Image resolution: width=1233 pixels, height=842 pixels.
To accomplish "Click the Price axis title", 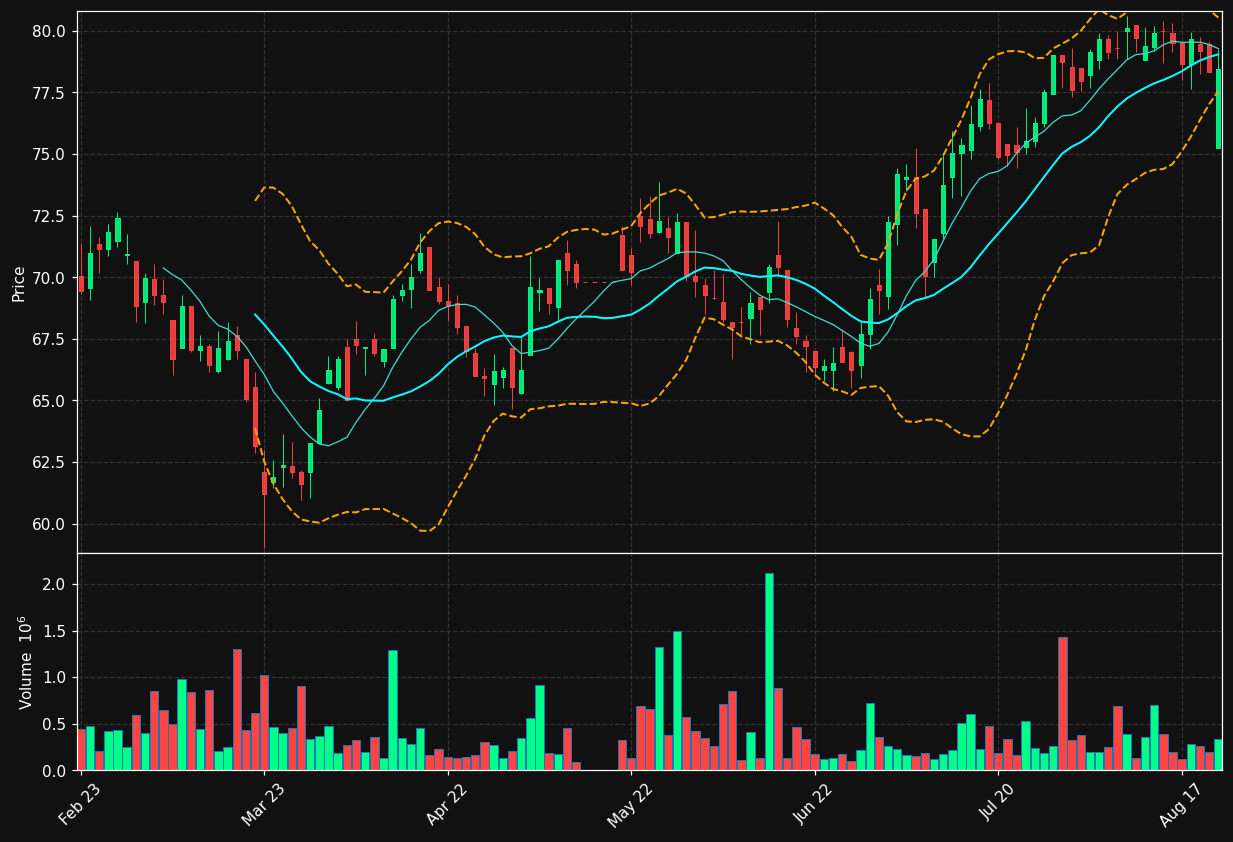I will [x=19, y=283].
